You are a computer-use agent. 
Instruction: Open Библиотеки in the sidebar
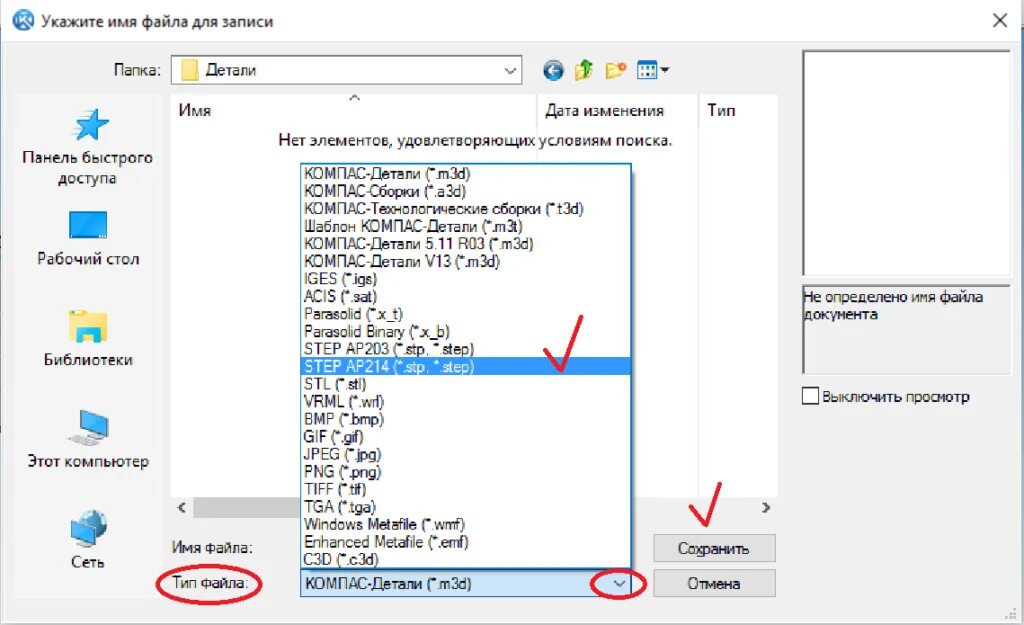88,340
